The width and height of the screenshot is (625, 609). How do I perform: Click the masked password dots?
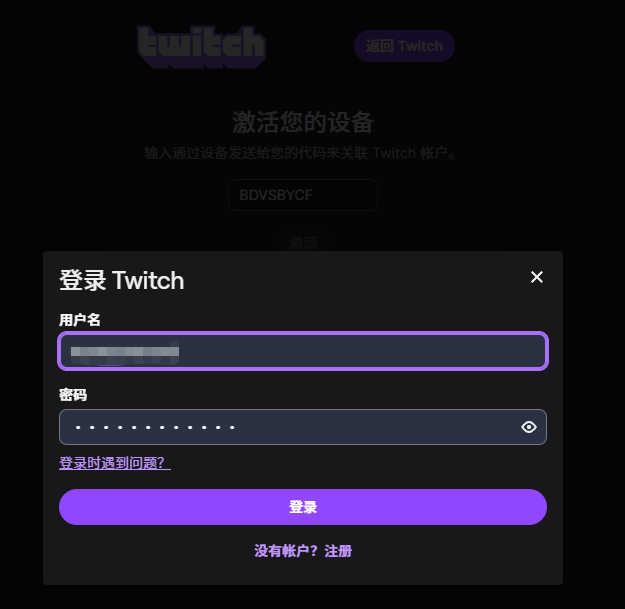pyautogui.click(x=155, y=427)
